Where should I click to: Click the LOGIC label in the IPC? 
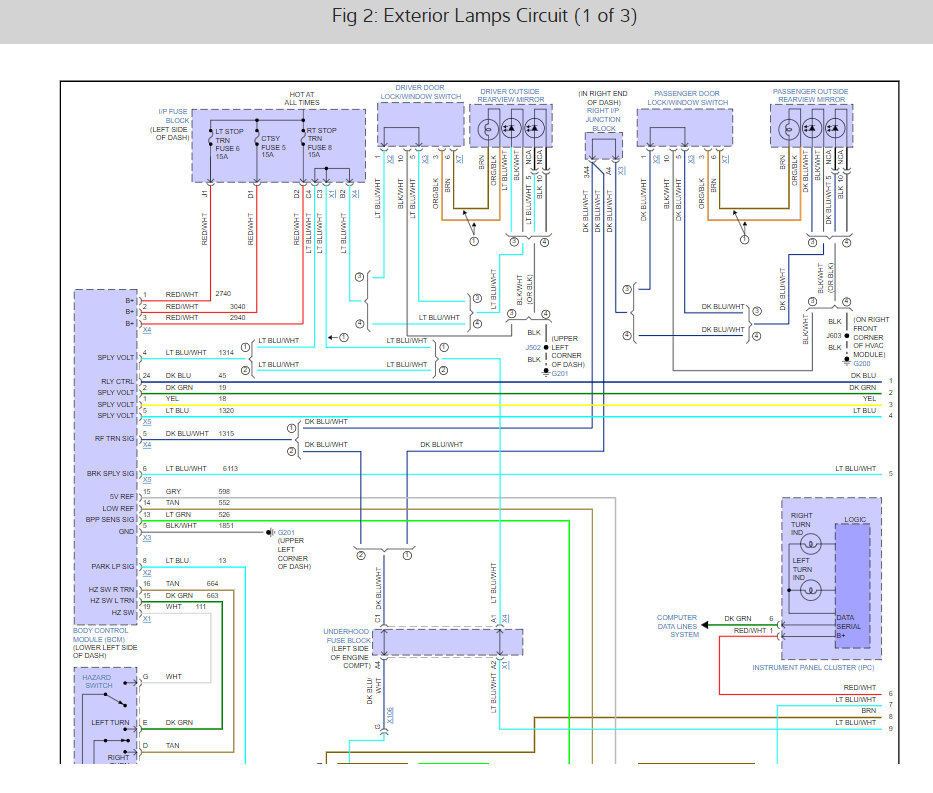point(855,519)
